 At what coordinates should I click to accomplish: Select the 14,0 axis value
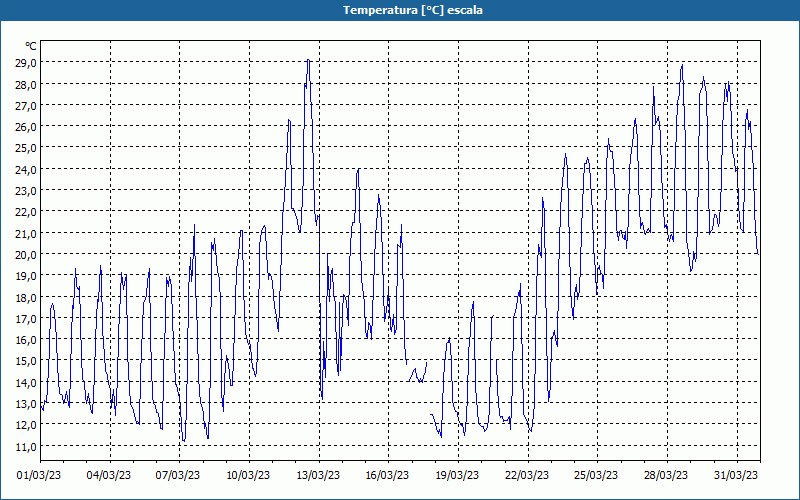click(26, 382)
